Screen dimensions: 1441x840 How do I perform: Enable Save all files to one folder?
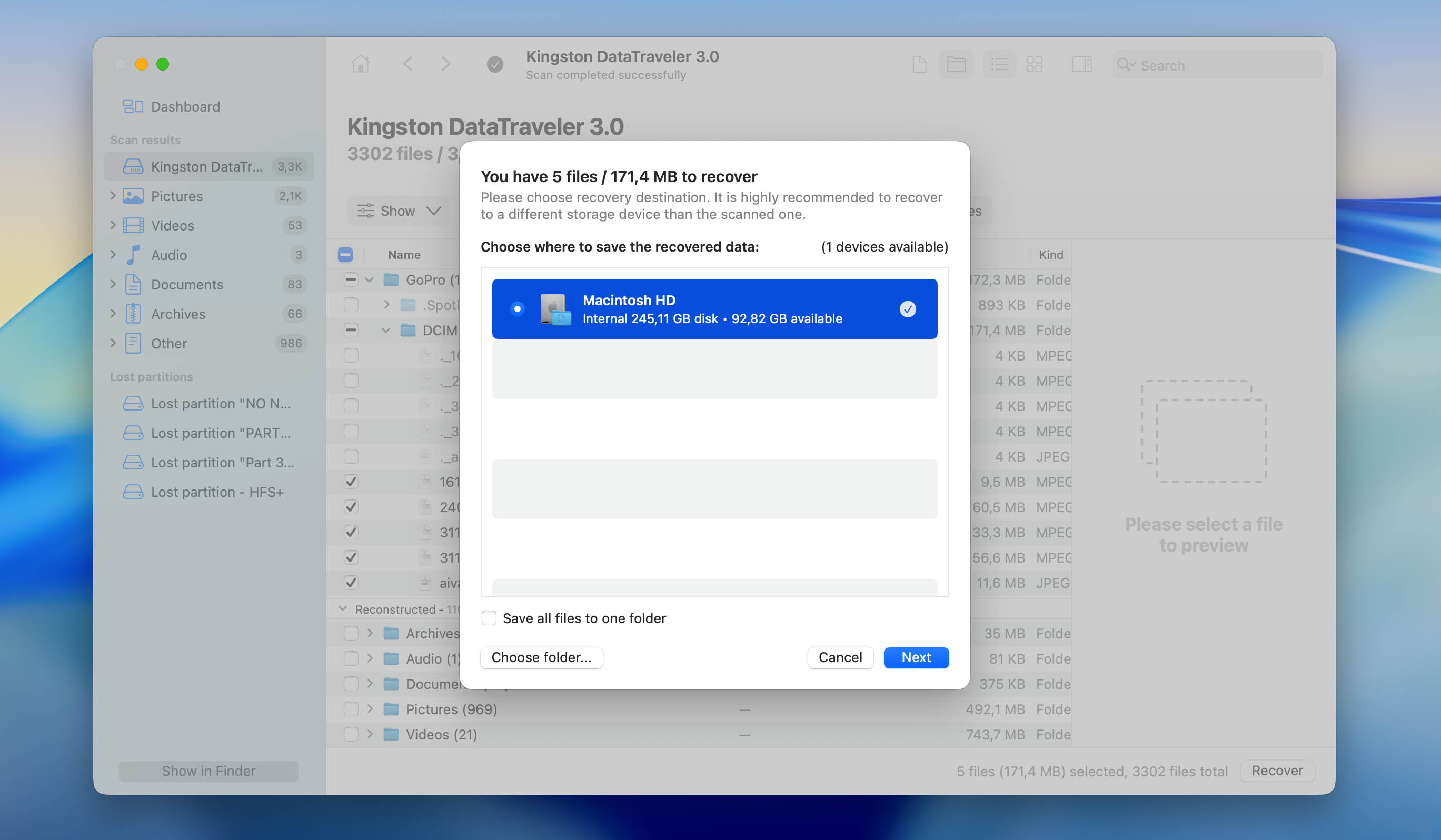click(x=489, y=618)
